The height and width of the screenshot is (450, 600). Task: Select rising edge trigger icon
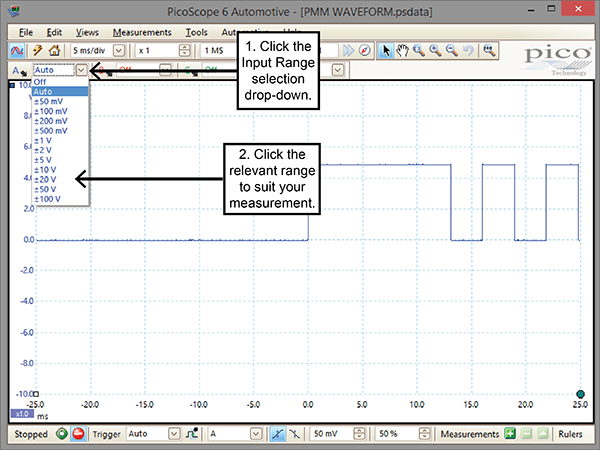click(278, 434)
